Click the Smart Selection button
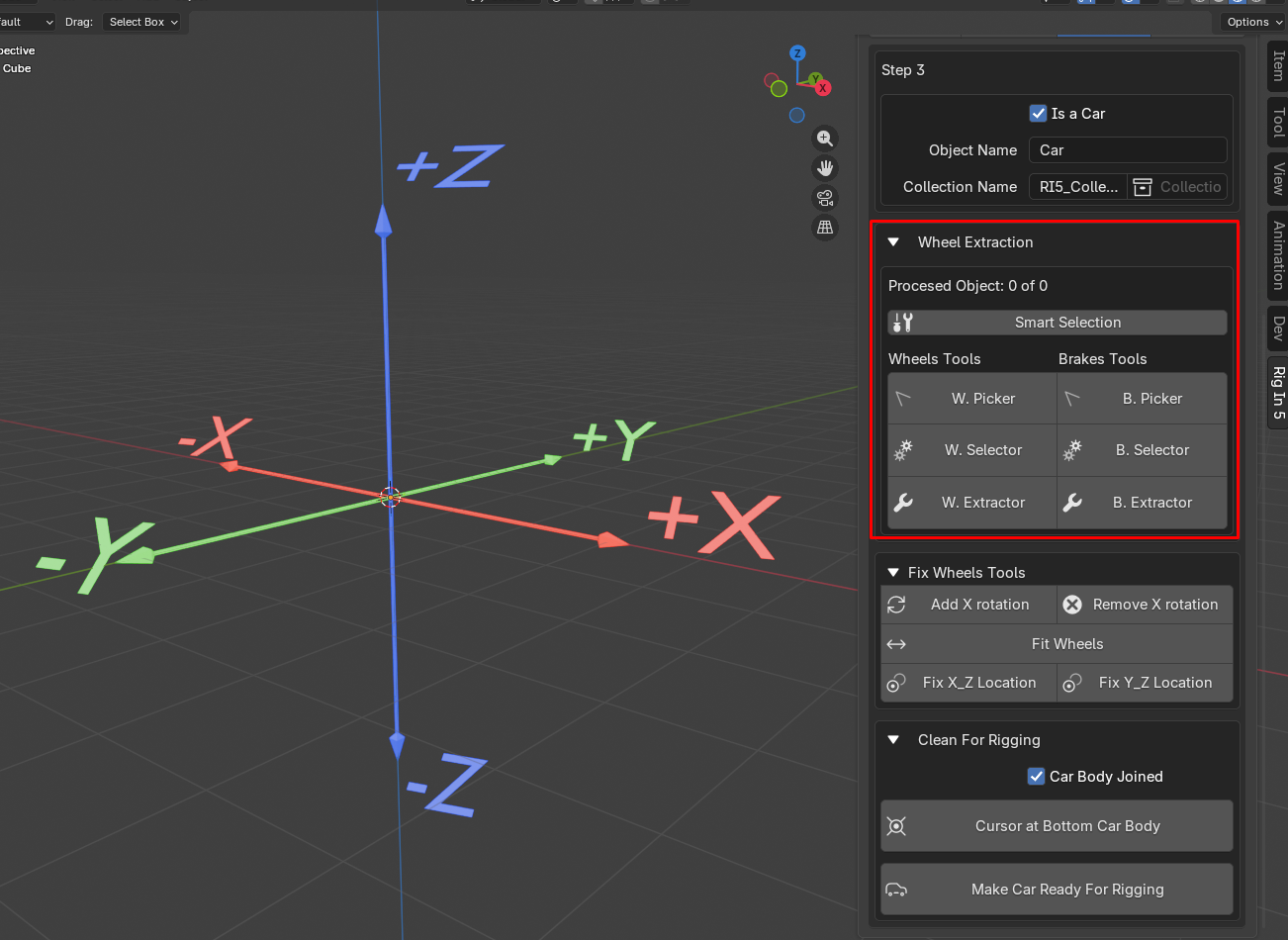 (1058, 323)
